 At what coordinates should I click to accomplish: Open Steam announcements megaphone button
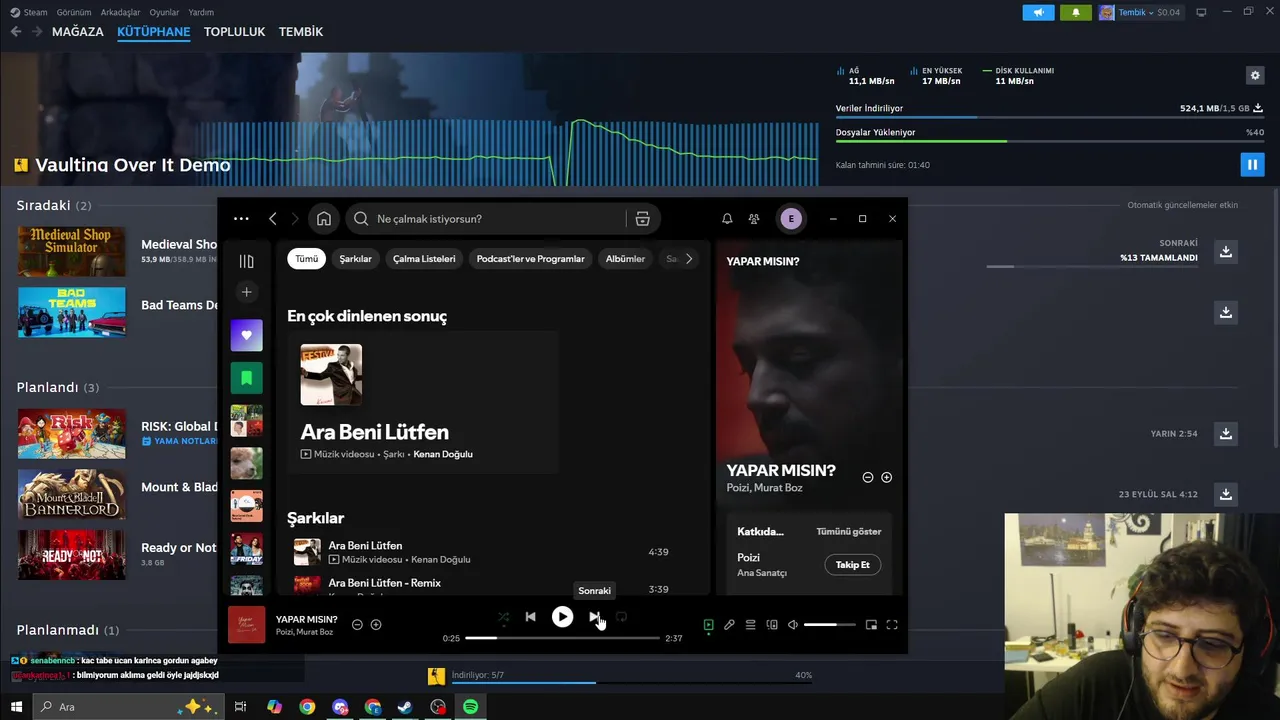(x=1038, y=13)
